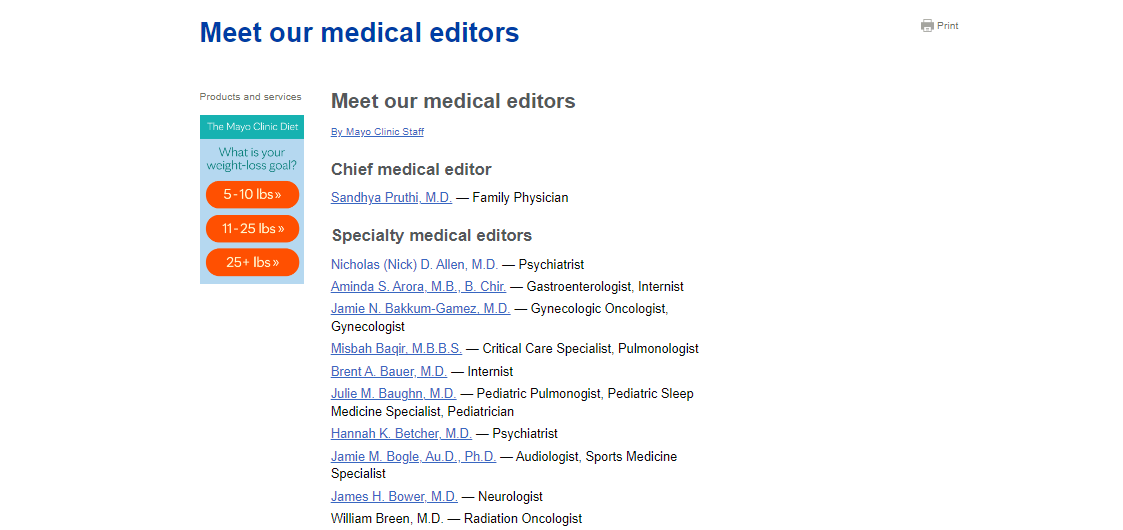Click the 'What is your weight-loss goal?' text
This screenshot has width=1123, height=530.
tap(252, 159)
